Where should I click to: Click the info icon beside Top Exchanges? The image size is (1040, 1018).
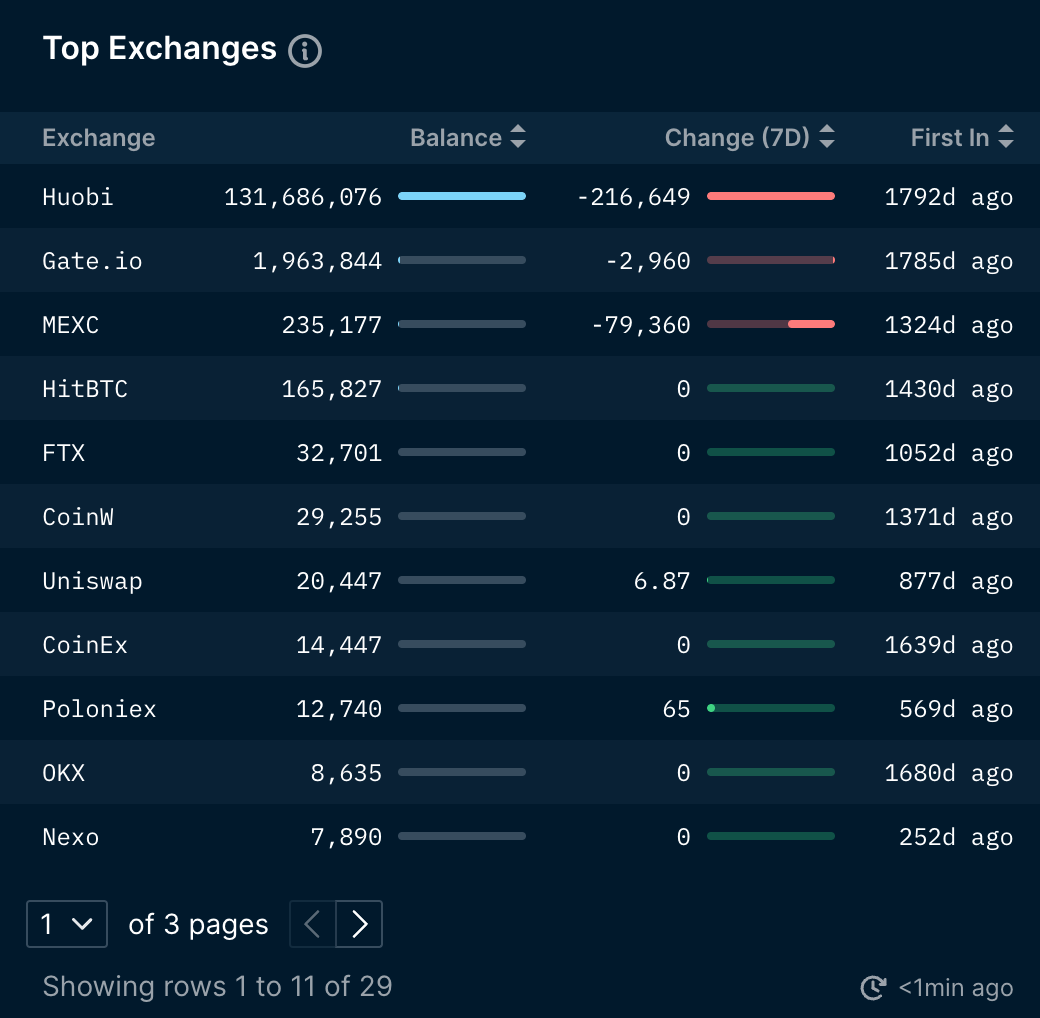(305, 51)
